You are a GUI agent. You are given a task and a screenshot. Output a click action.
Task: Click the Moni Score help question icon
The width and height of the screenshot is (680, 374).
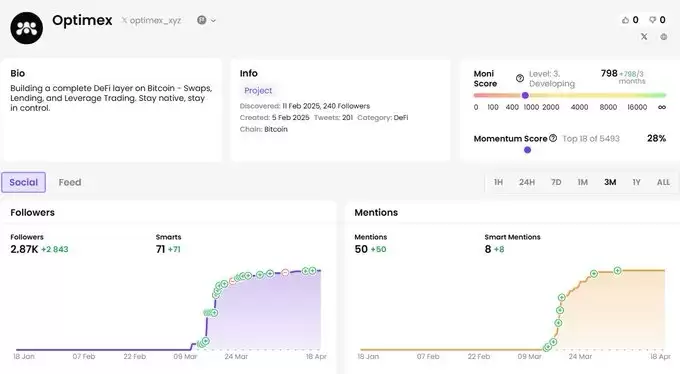coord(520,78)
